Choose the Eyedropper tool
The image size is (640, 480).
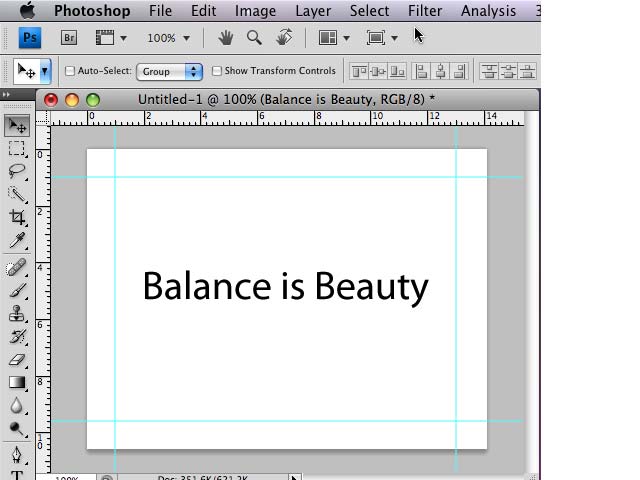click(17, 241)
